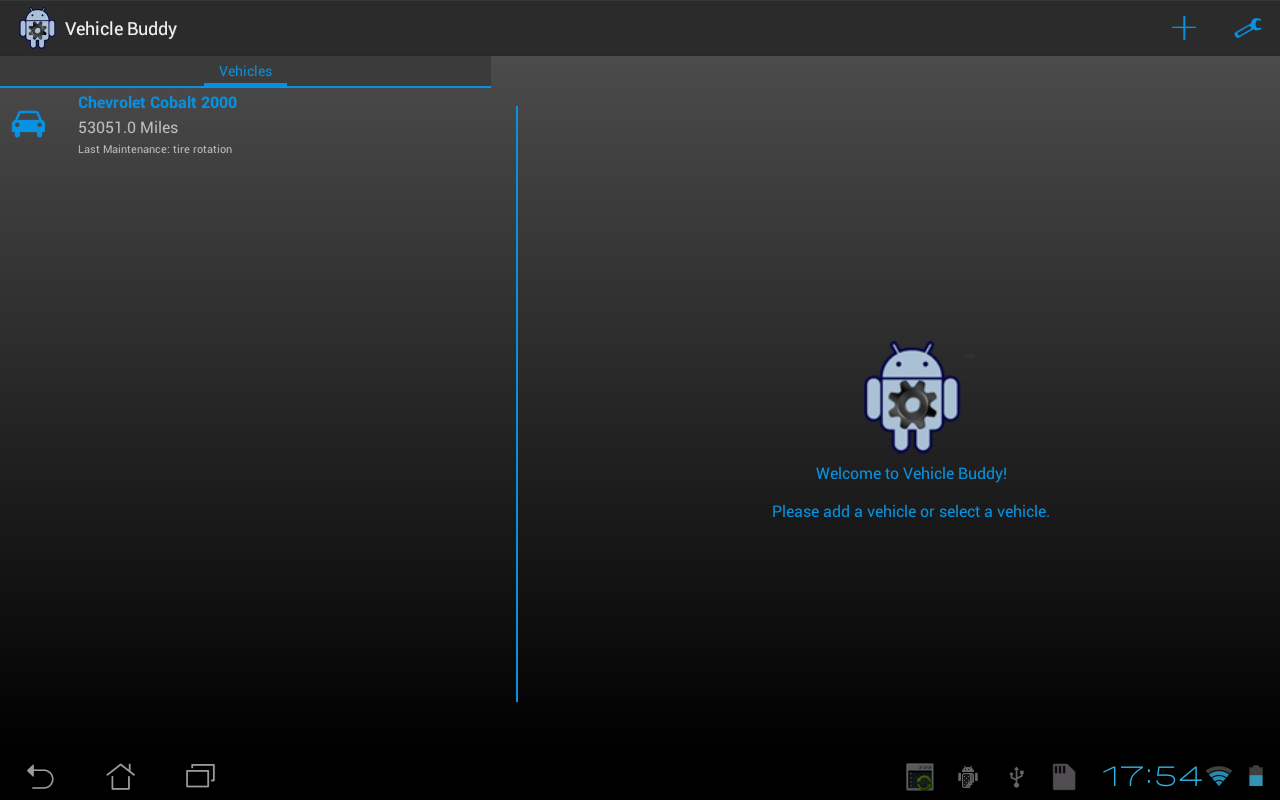Screen dimensions: 1280x800
Task: Open the wrench maintenance settings icon
Action: click(x=1247, y=28)
